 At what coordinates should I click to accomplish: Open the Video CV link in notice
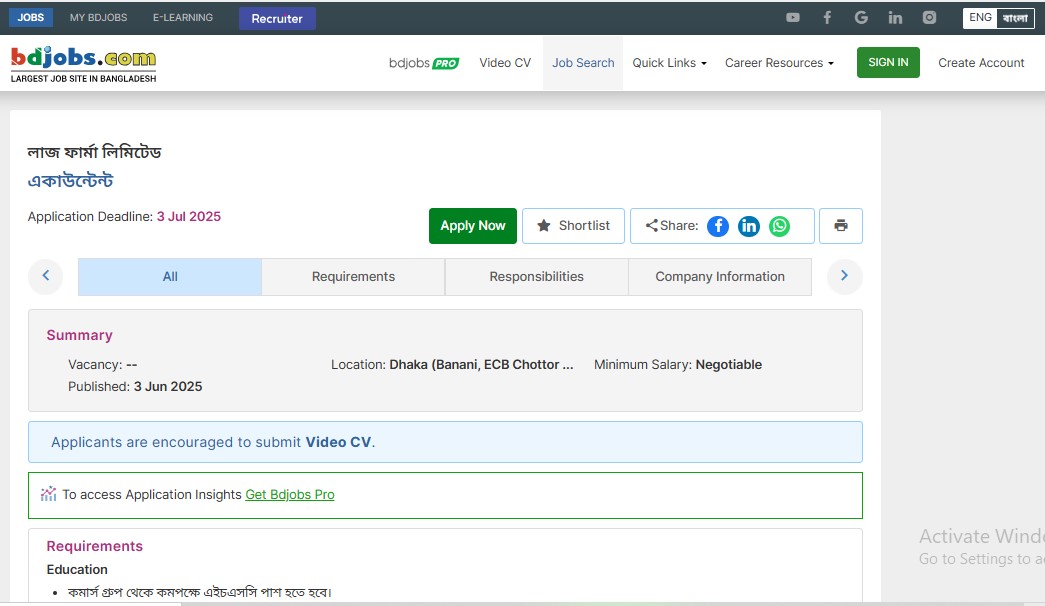coord(338,442)
